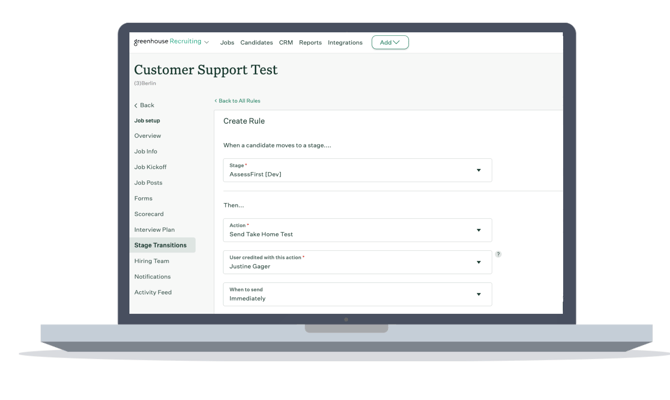Screen dimensions: 670x400
Task: Go Back in the sidebar
Action: pos(144,105)
